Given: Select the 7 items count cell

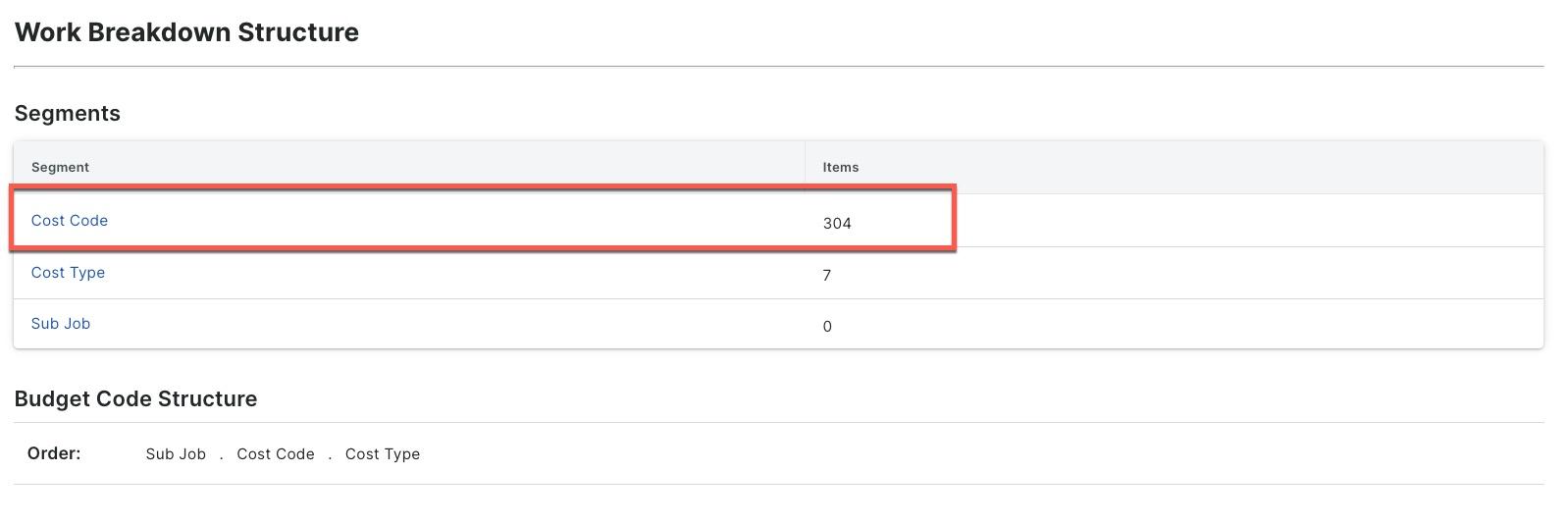Looking at the screenshot, I should coord(827,276).
